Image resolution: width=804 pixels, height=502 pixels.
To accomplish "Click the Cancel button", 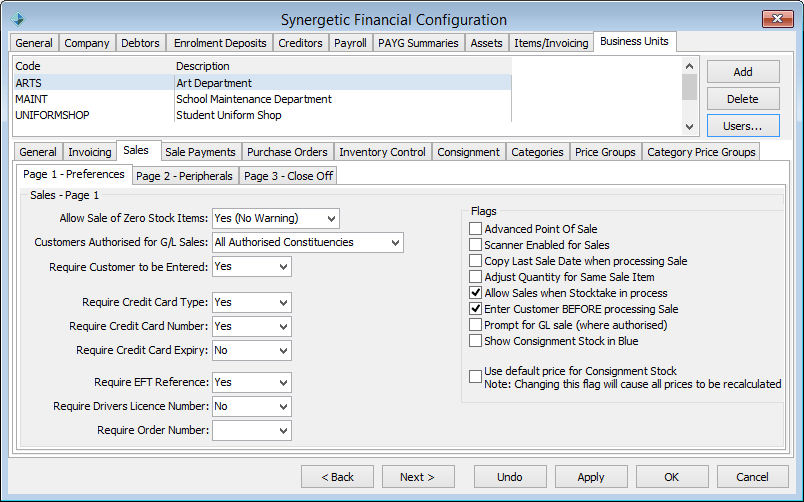I will (x=752, y=477).
